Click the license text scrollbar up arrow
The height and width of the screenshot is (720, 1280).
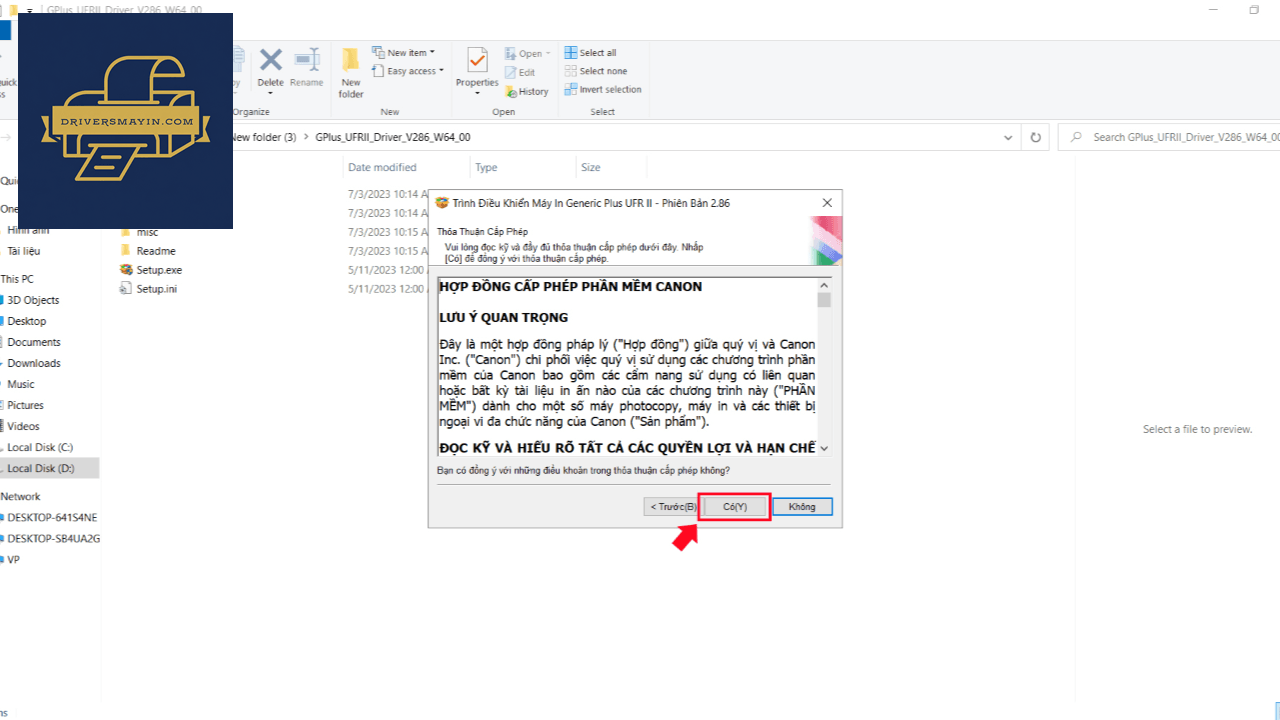click(x=824, y=285)
